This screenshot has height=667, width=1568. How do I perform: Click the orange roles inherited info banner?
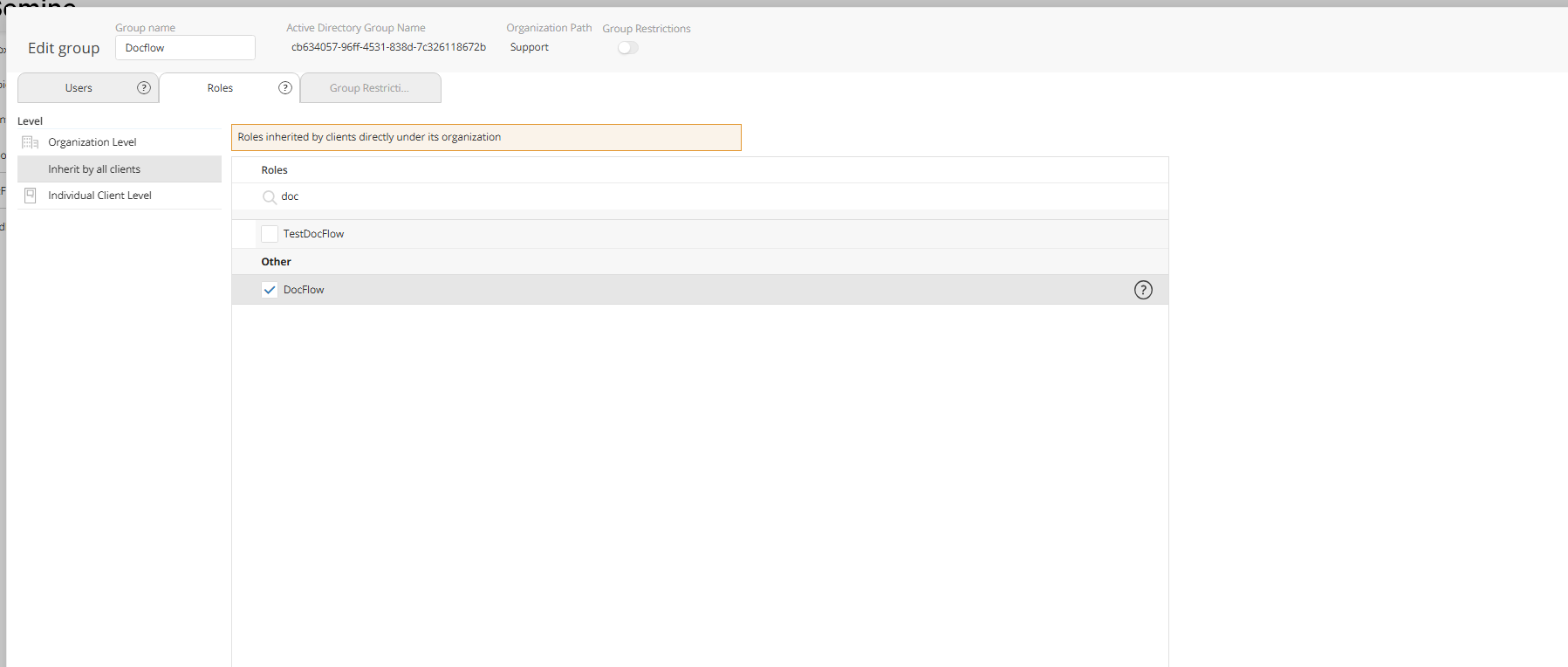tap(485, 137)
